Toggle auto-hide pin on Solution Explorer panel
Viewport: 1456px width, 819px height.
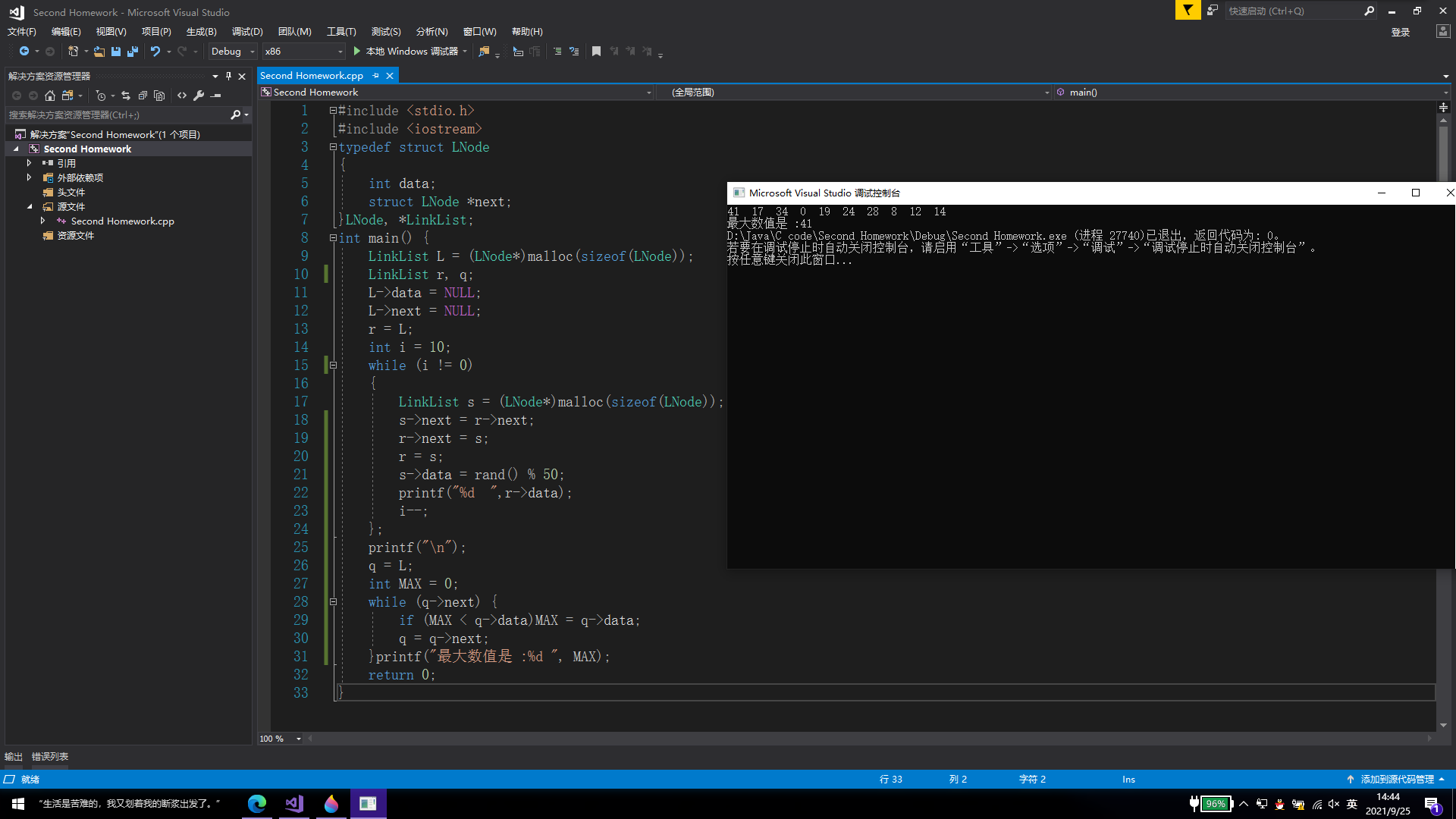click(x=228, y=76)
